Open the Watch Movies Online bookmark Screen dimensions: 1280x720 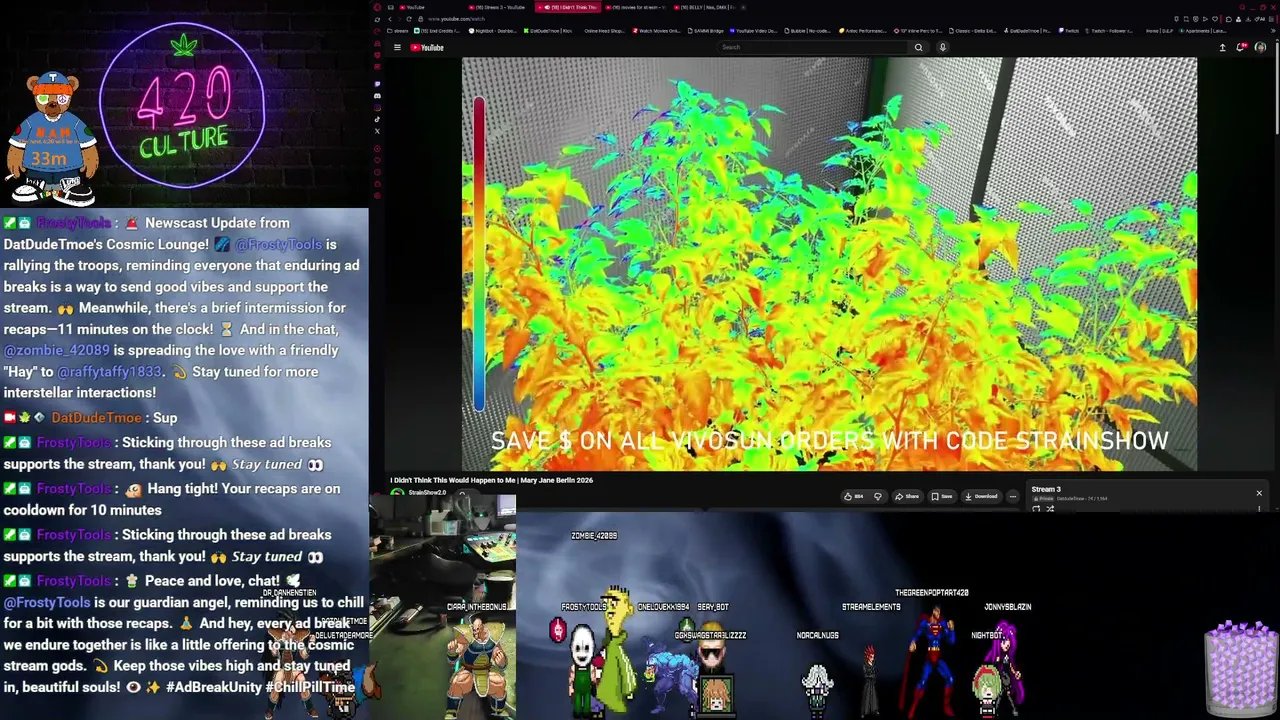[x=657, y=31]
